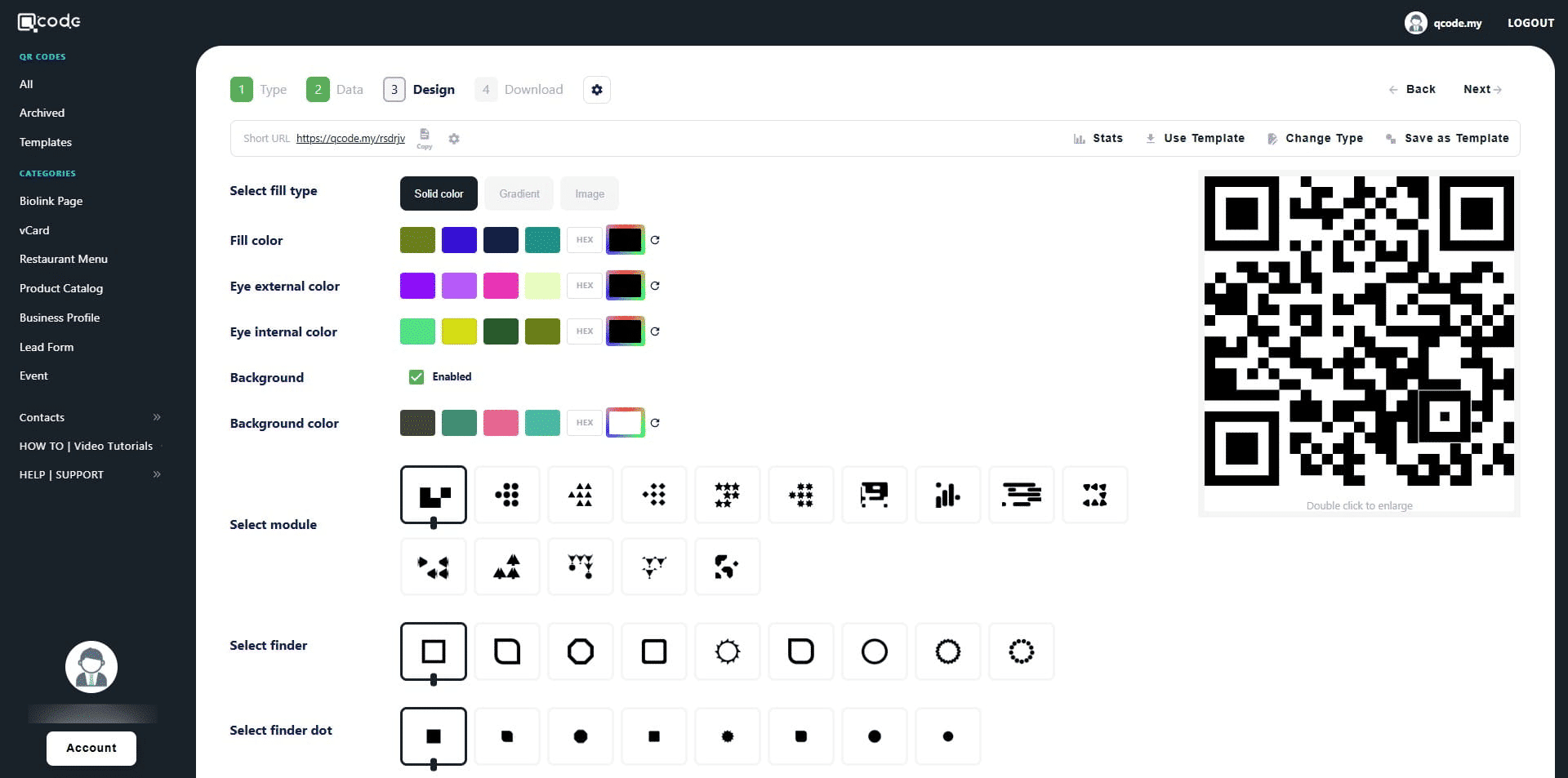Switch fill type to Gradient
The width and height of the screenshot is (1568, 778).
click(519, 193)
